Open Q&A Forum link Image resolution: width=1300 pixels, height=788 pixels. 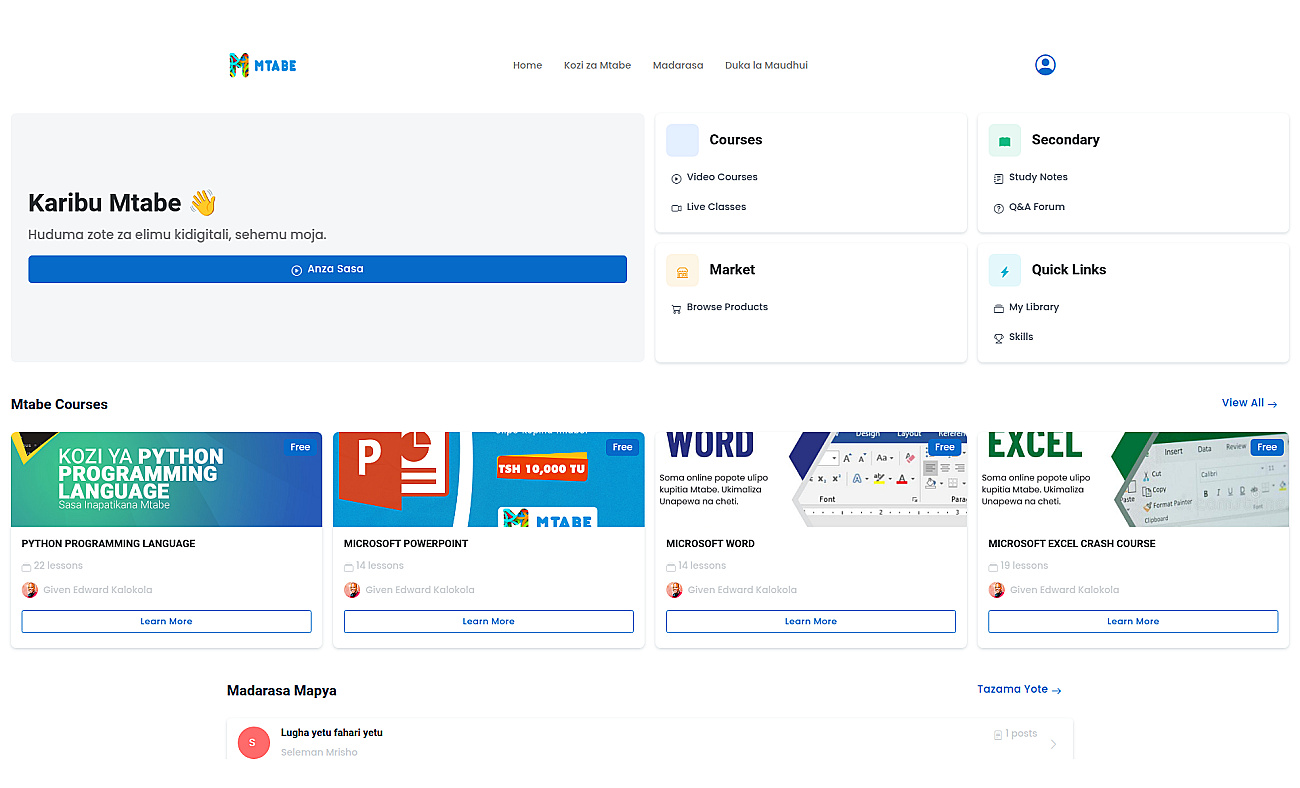click(1037, 207)
